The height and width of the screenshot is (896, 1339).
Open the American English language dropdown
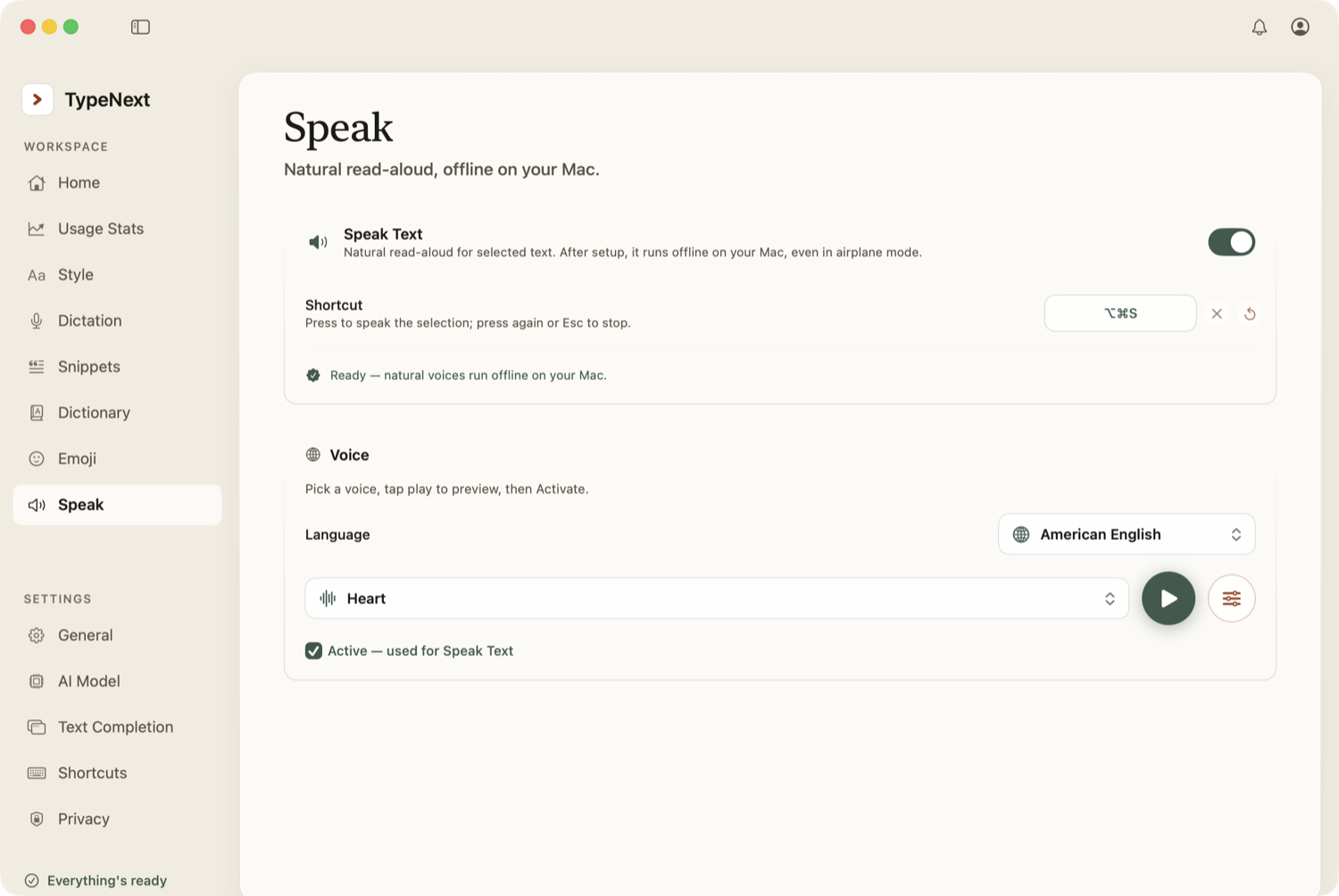(1127, 535)
